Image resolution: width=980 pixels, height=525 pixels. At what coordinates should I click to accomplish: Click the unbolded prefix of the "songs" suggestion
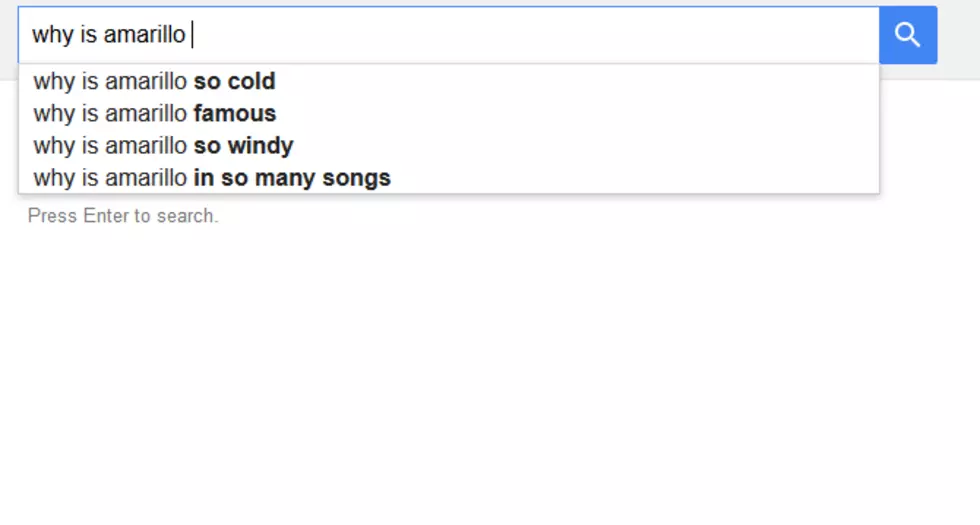(x=110, y=178)
